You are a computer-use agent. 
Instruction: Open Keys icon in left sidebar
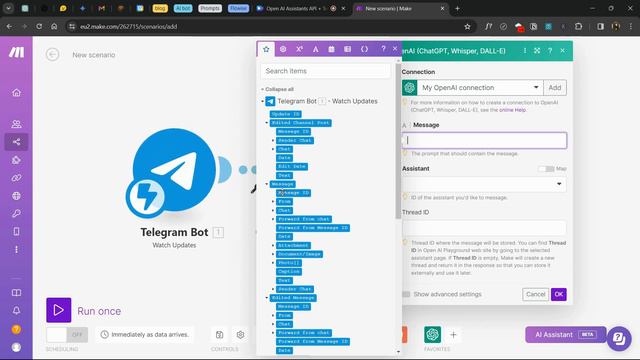pyautogui.click(x=16, y=213)
